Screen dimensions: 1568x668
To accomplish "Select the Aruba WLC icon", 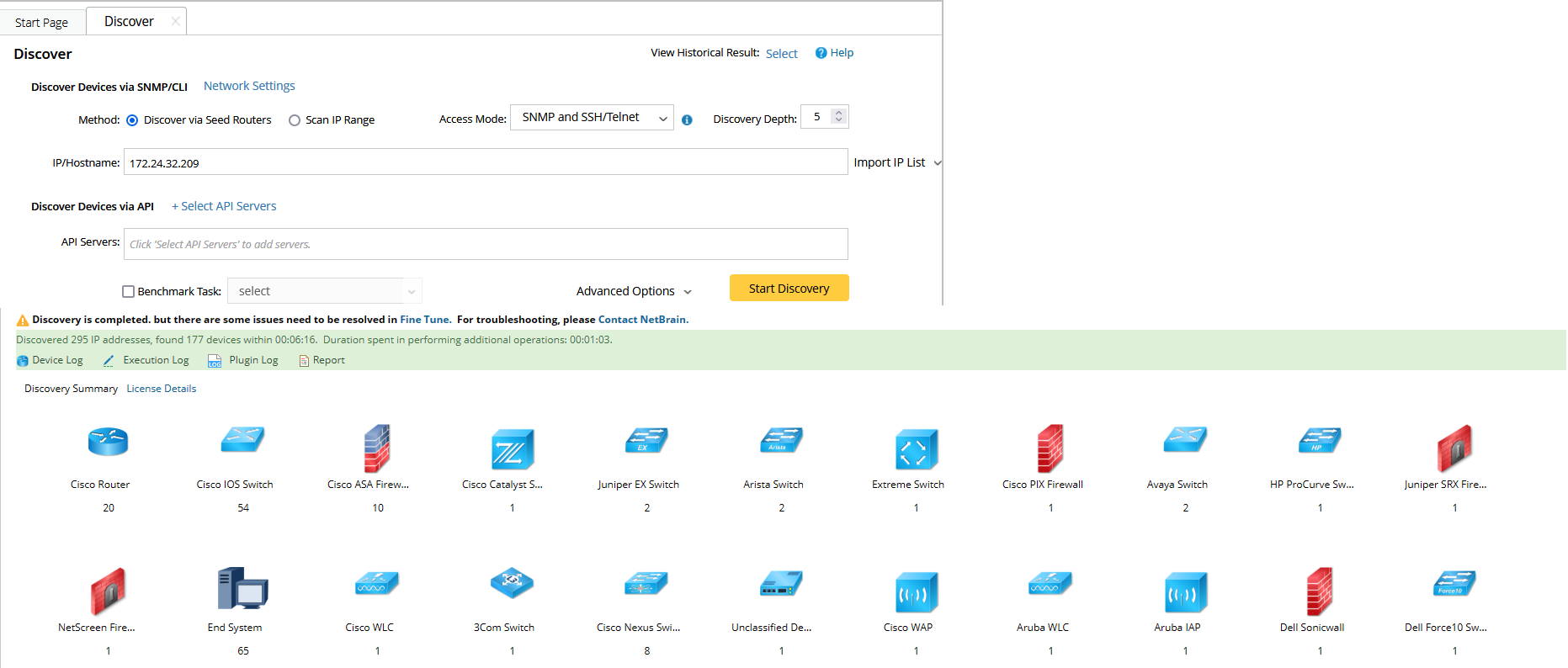I will click(x=1050, y=583).
